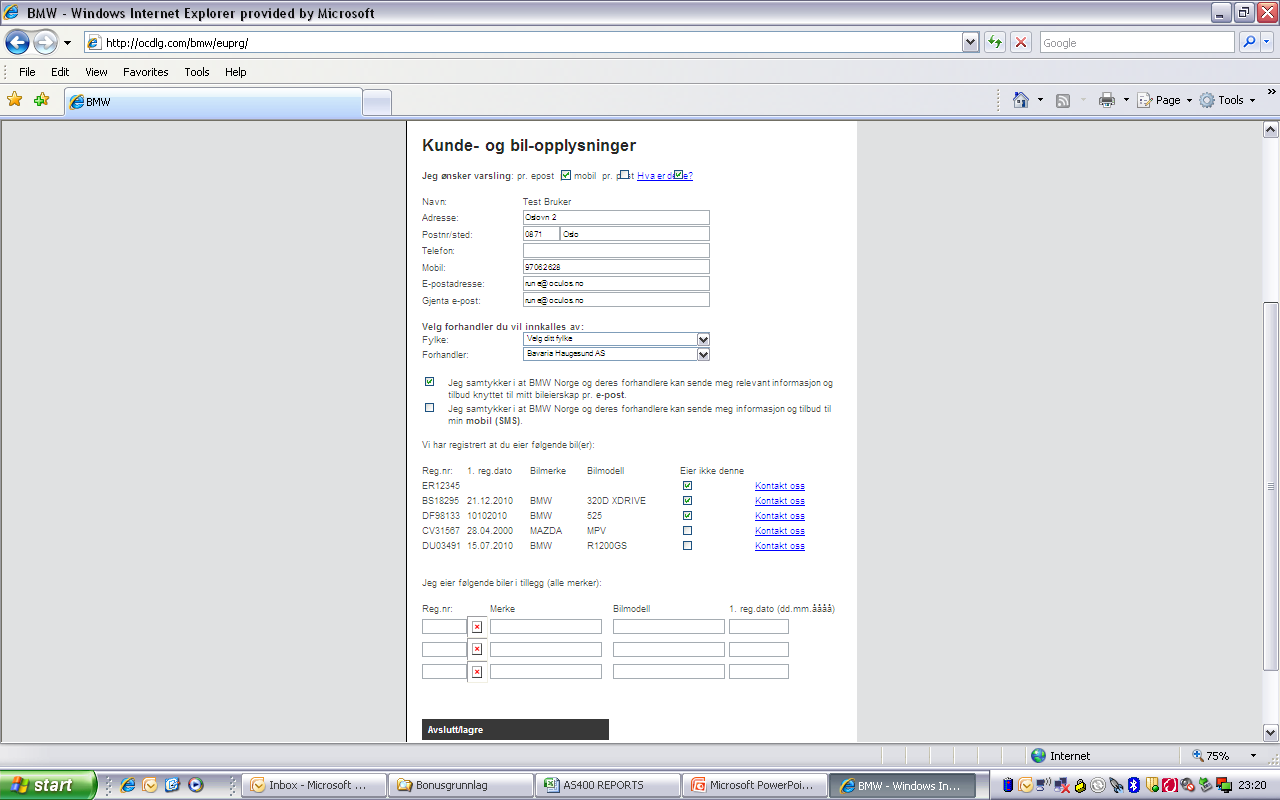
Task: Expand Print button dropdown arrow
Action: click(1126, 100)
